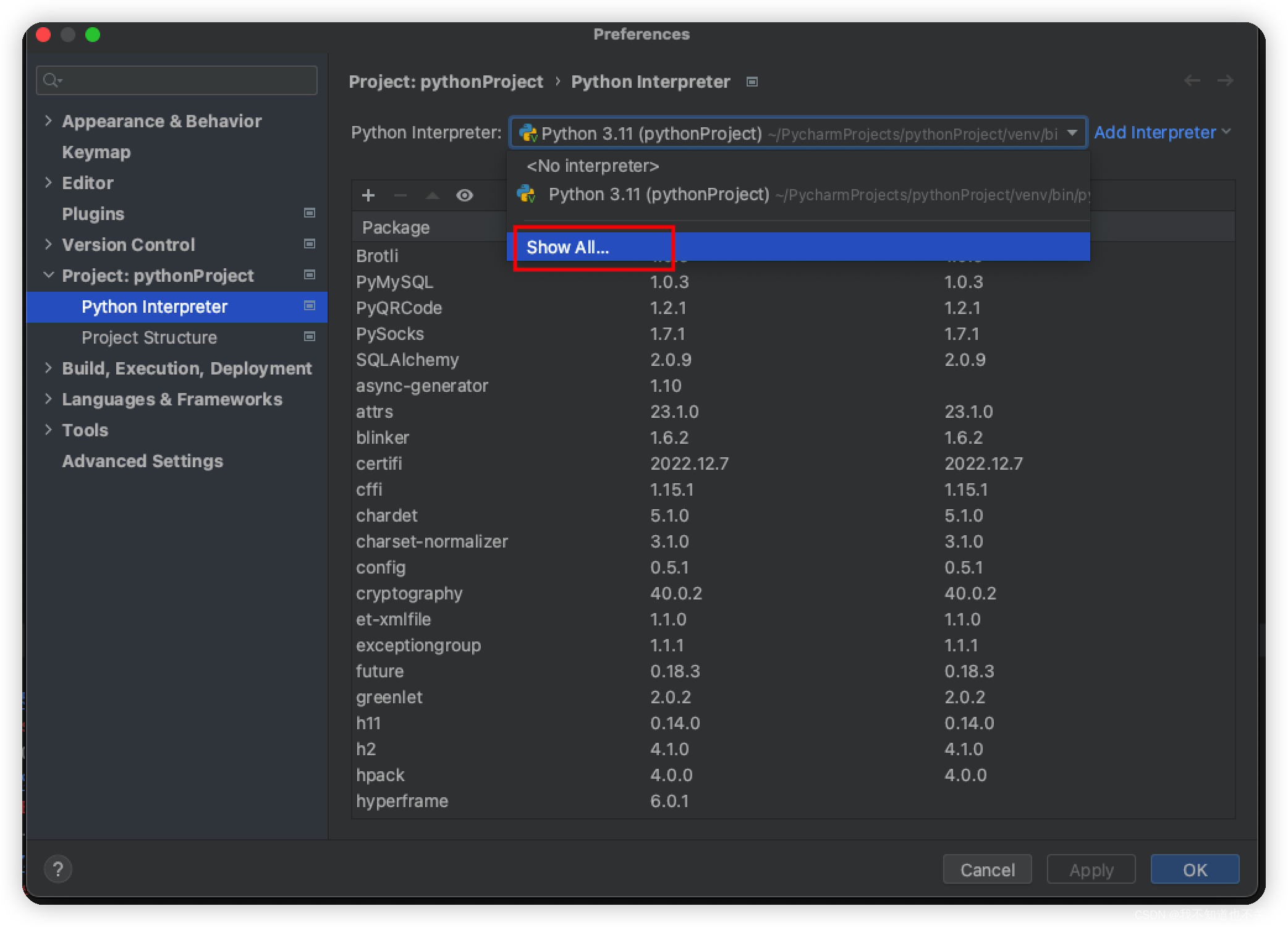This screenshot has height=927, width=1288.
Task: Open the Add Interpreter link
Action: (1155, 132)
